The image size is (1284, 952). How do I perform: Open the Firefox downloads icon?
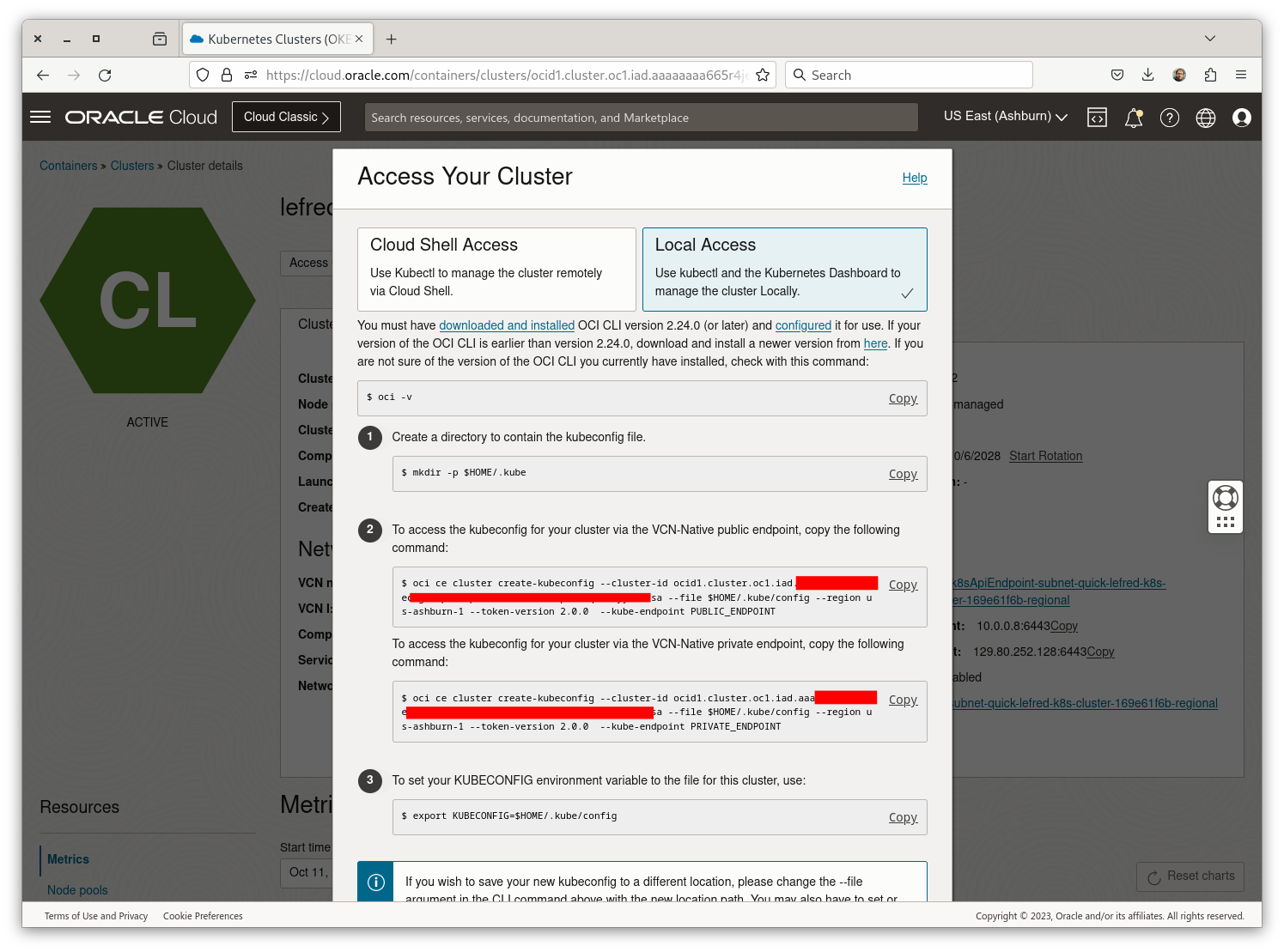pyautogui.click(x=1148, y=75)
